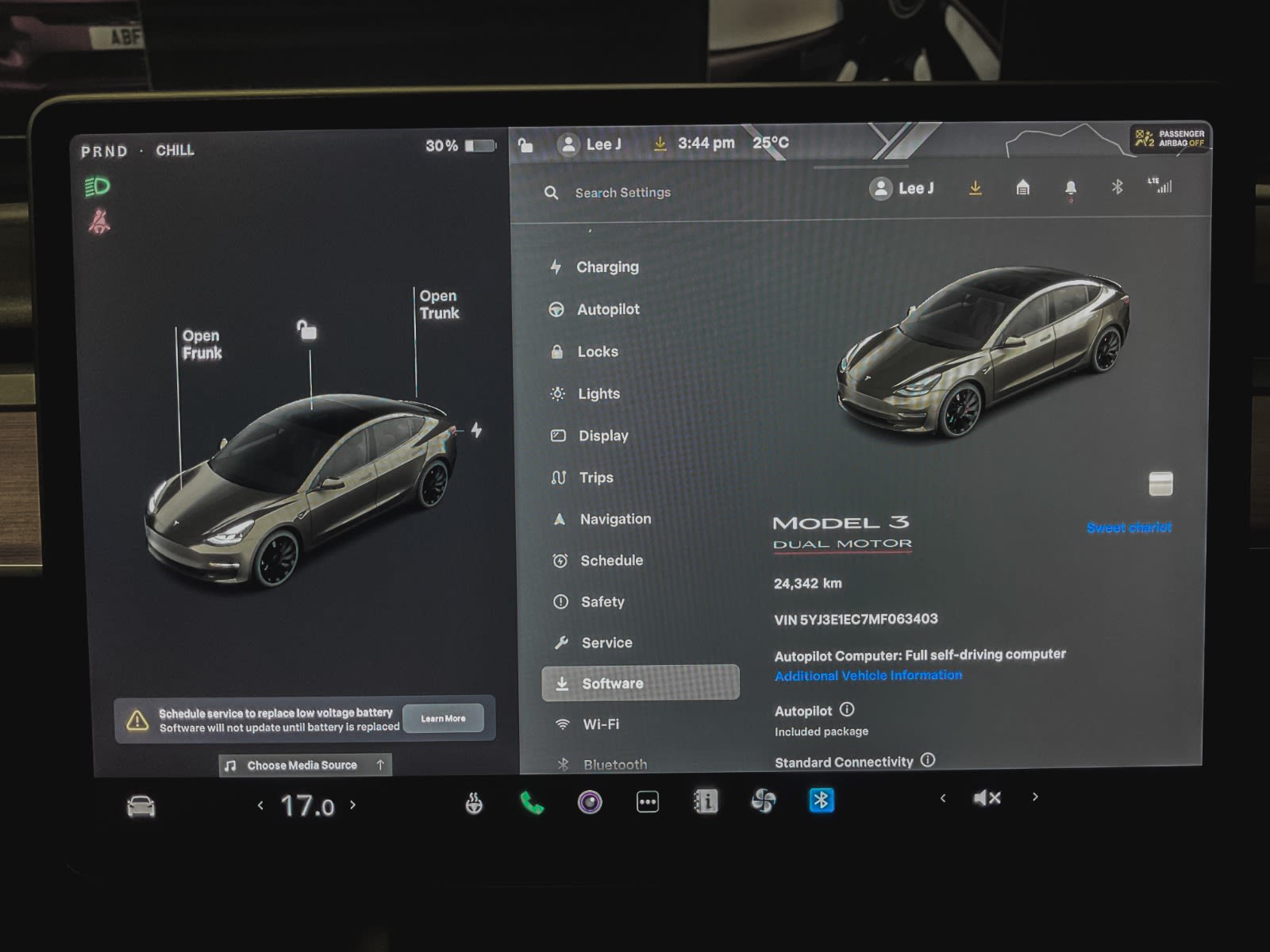
Task: Tap the headlights indicator icon
Action: pos(98,187)
